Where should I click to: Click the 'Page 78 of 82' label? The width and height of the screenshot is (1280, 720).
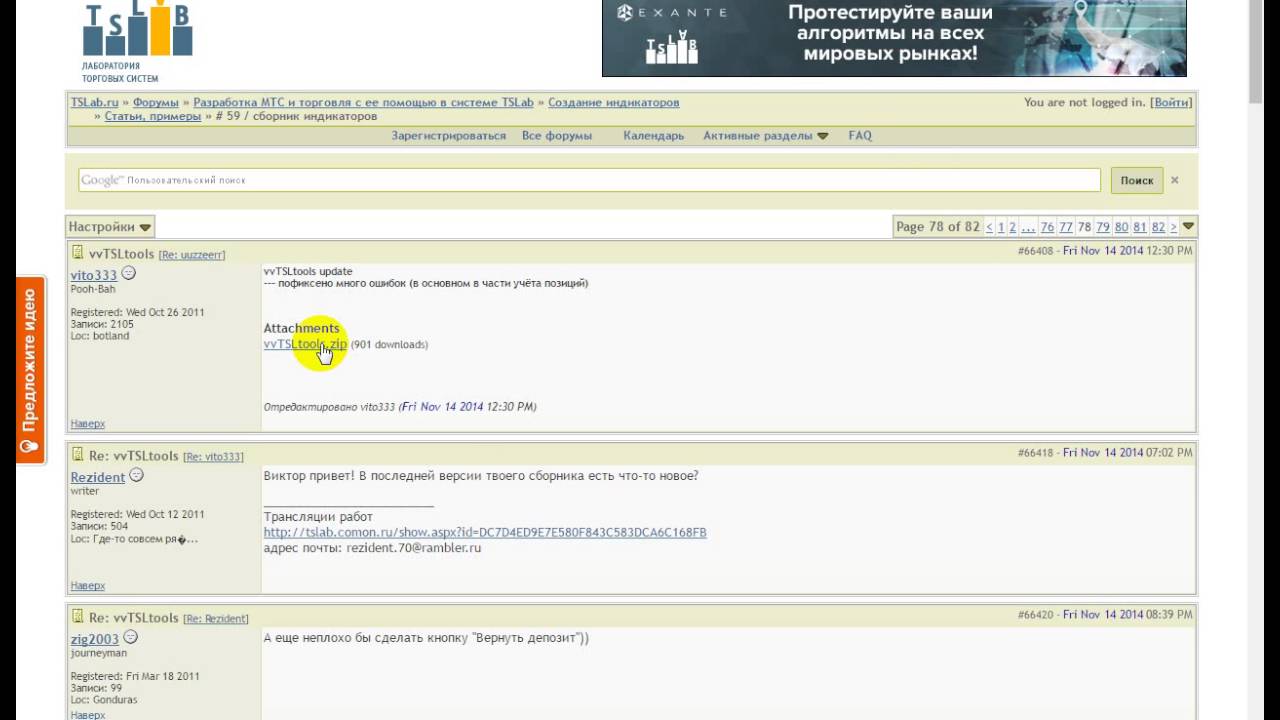pos(938,227)
